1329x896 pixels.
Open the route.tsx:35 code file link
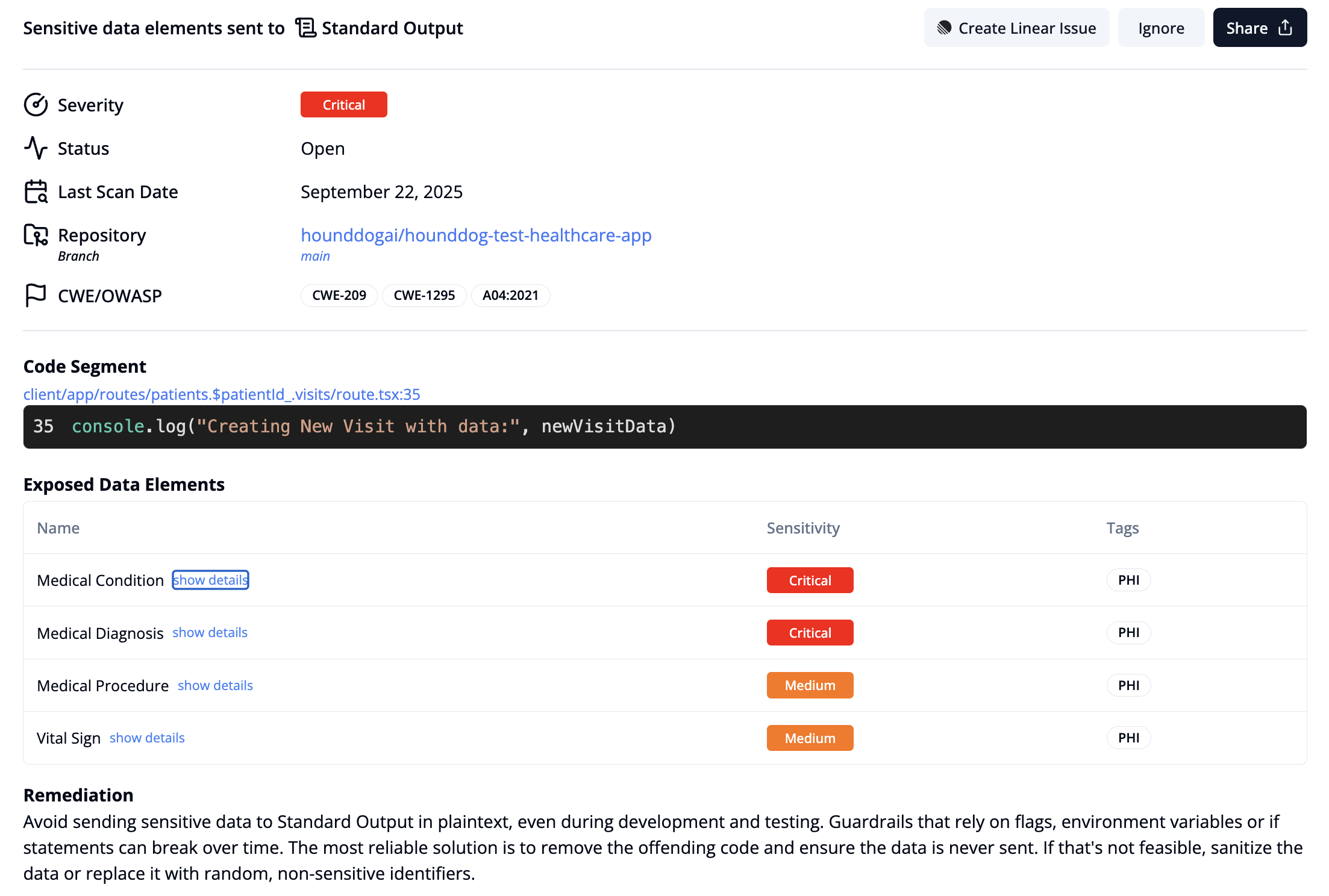click(222, 394)
